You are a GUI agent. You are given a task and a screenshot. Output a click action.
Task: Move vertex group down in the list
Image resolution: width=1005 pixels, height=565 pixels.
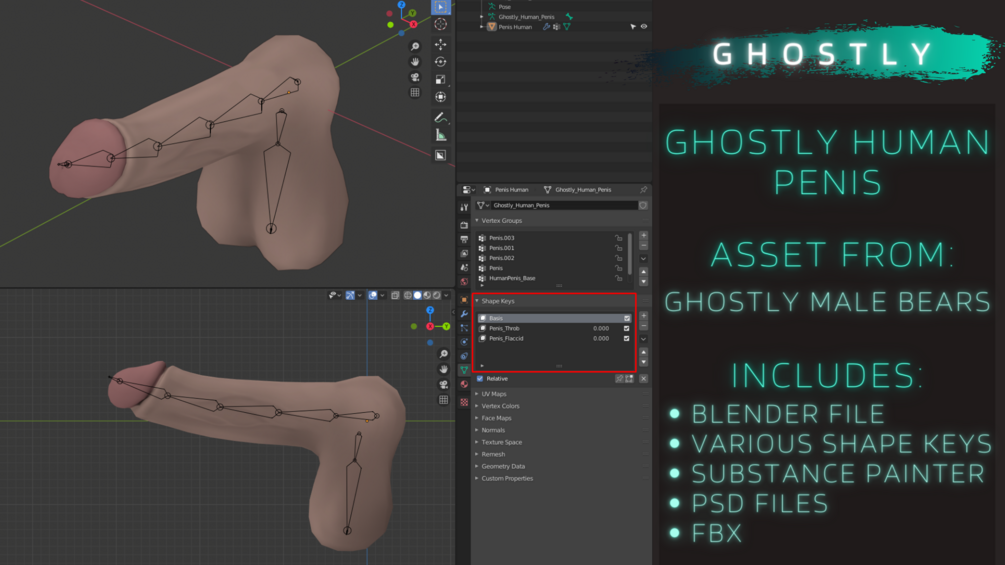coord(644,282)
